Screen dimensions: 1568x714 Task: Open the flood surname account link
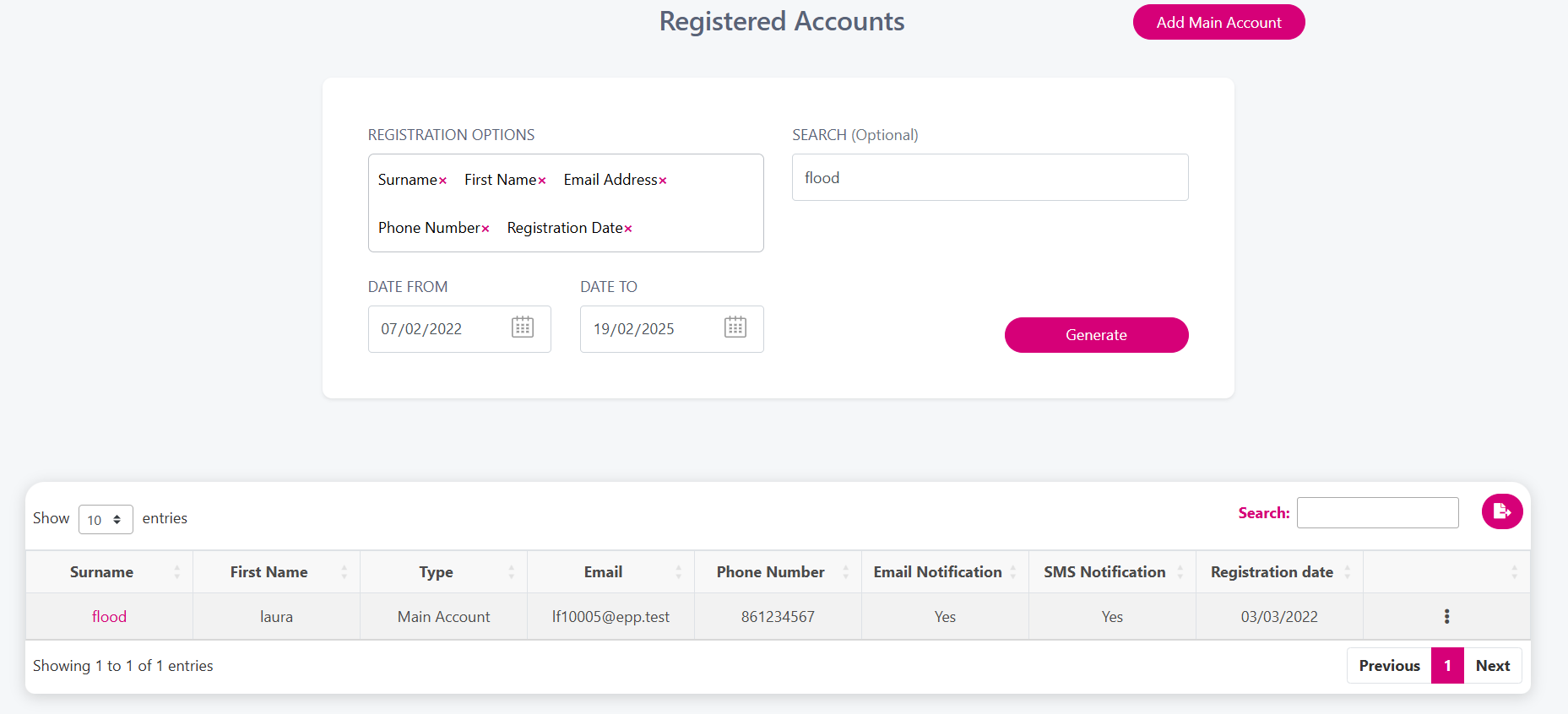pos(109,617)
